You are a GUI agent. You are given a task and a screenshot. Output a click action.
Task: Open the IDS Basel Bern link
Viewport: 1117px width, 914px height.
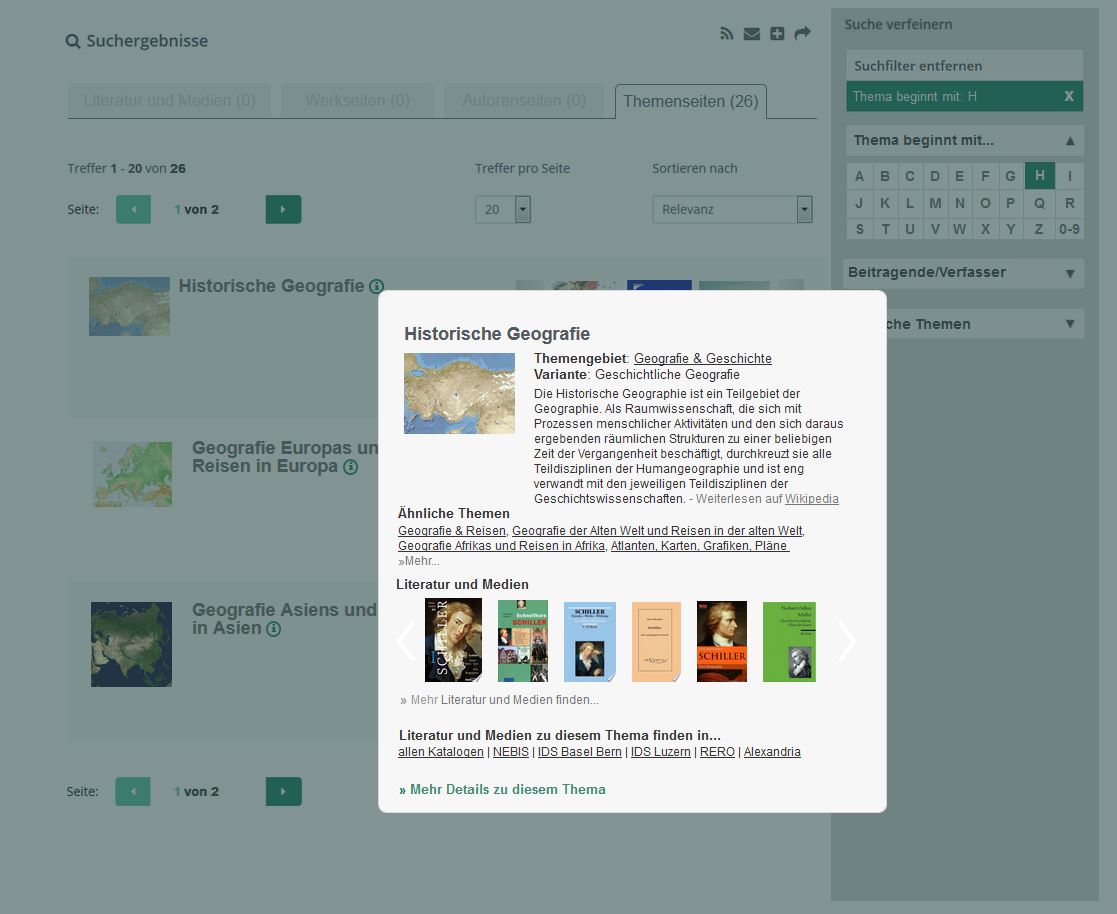[x=579, y=752]
